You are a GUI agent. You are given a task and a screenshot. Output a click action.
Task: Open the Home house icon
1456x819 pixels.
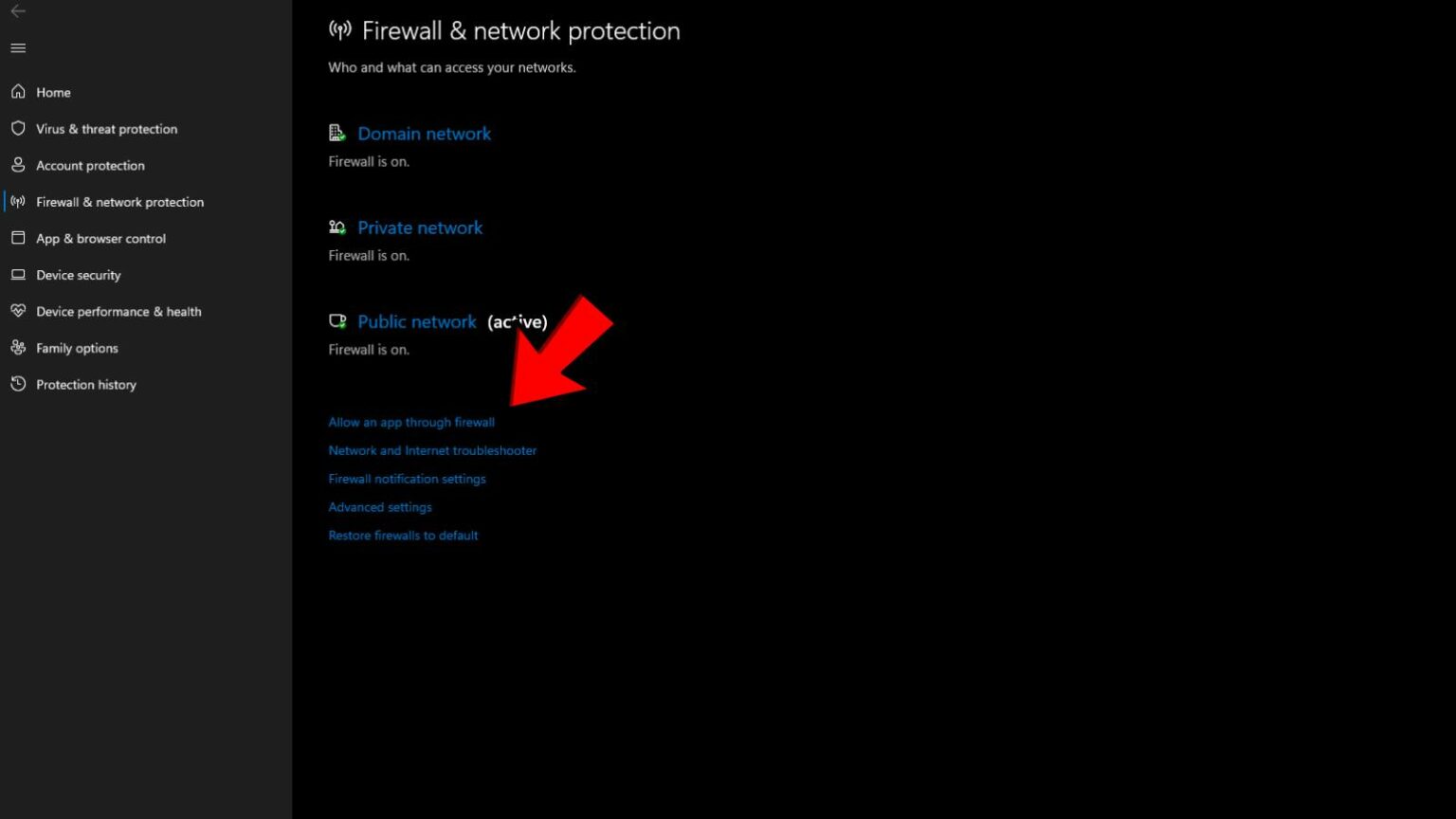[x=19, y=91]
